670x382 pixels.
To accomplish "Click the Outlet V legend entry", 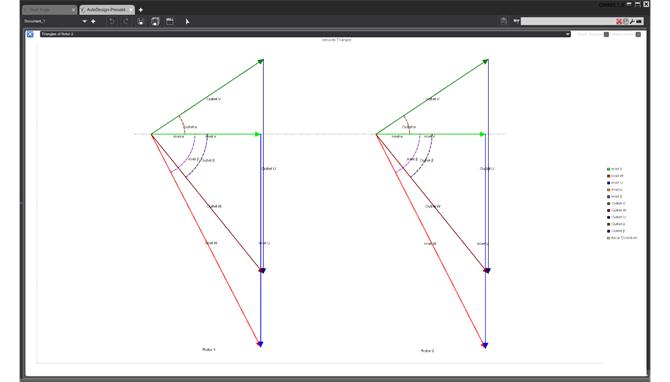I will 616,203.
